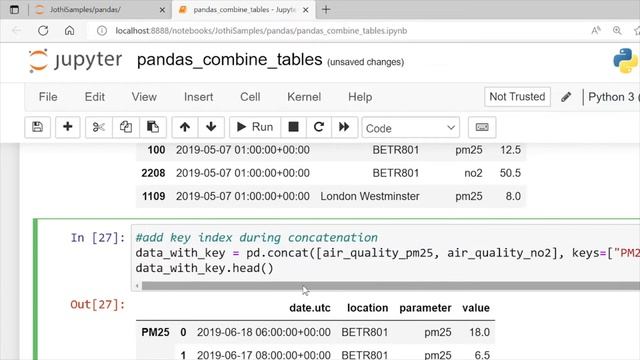
Task: Click the read aloud icon
Action: [596, 31]
